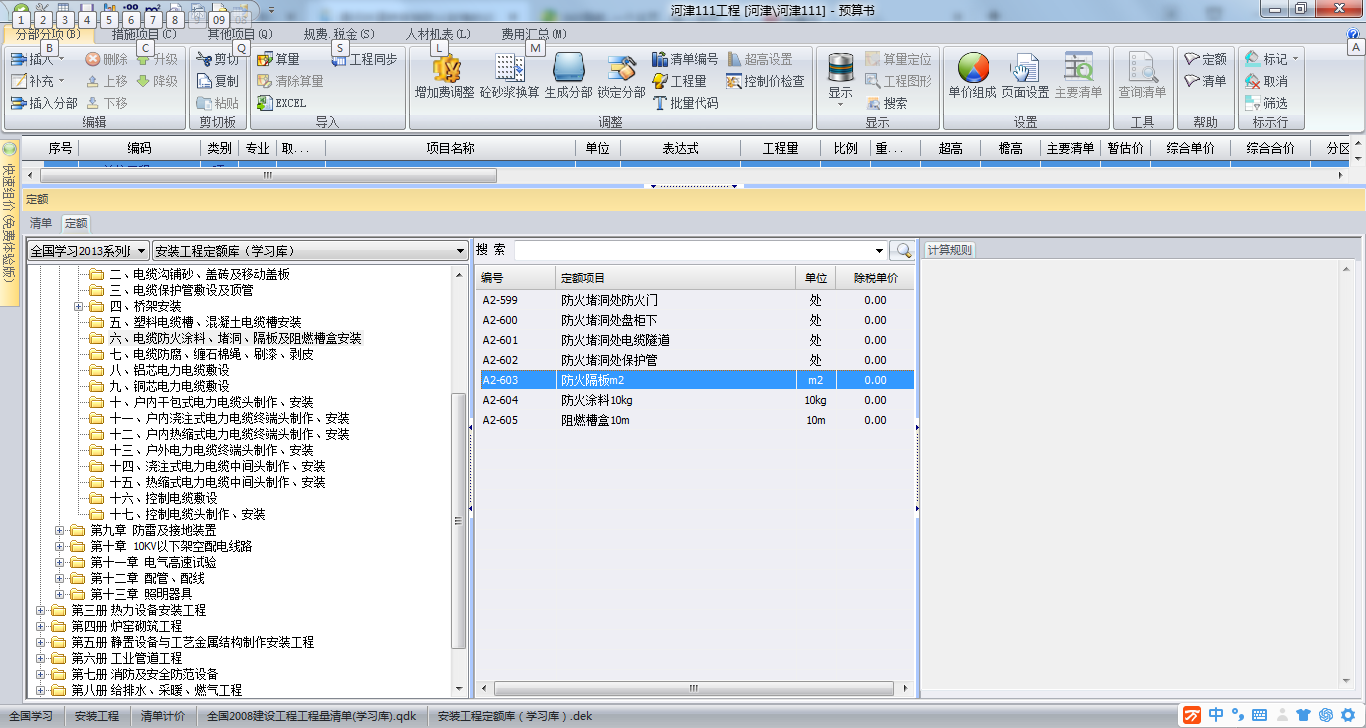
Task: Click the input method 中 tray icon
Action: pos(1215,714)
